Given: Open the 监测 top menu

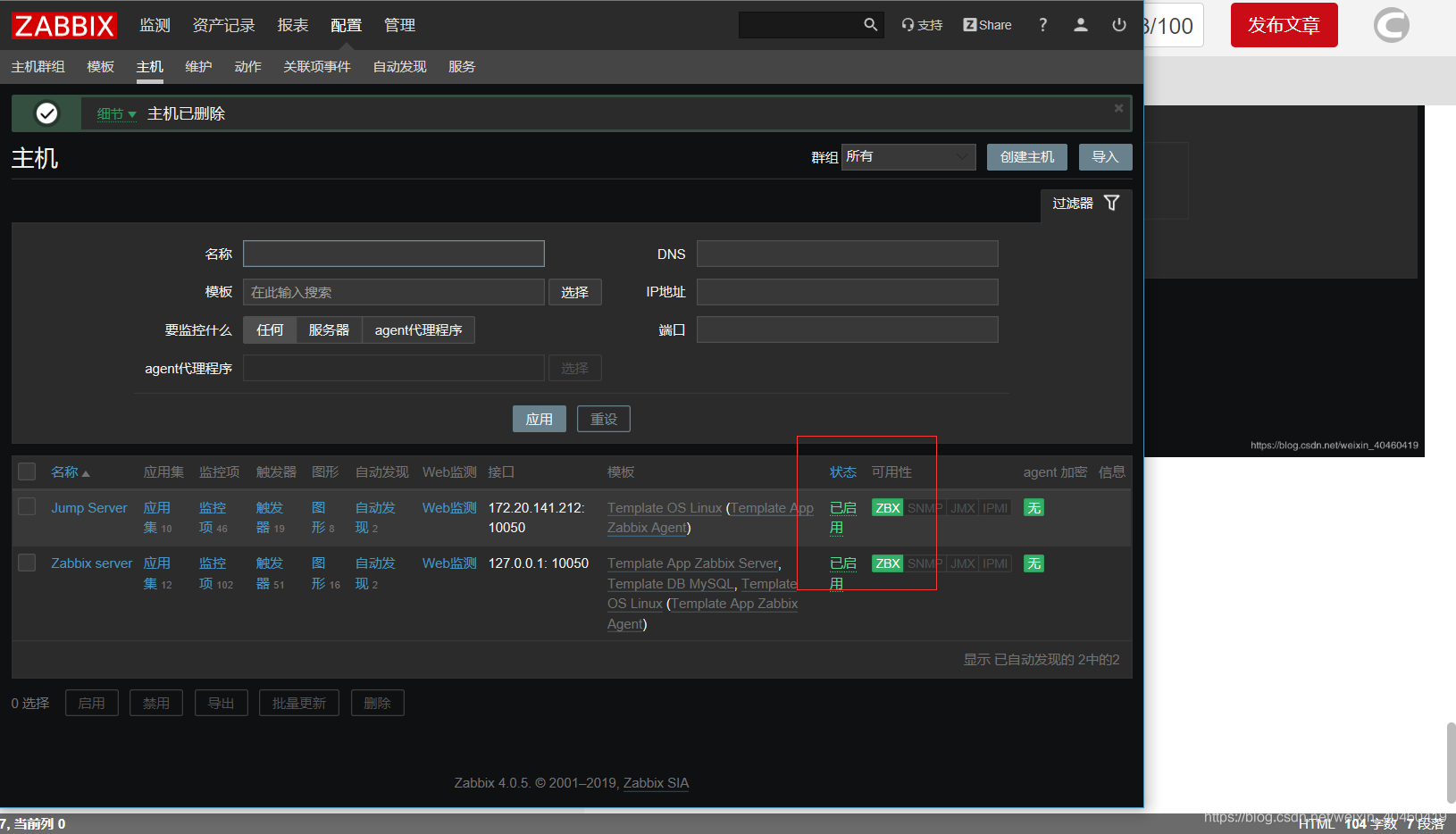Looking at the screenshot, I should tap(155, 25).
